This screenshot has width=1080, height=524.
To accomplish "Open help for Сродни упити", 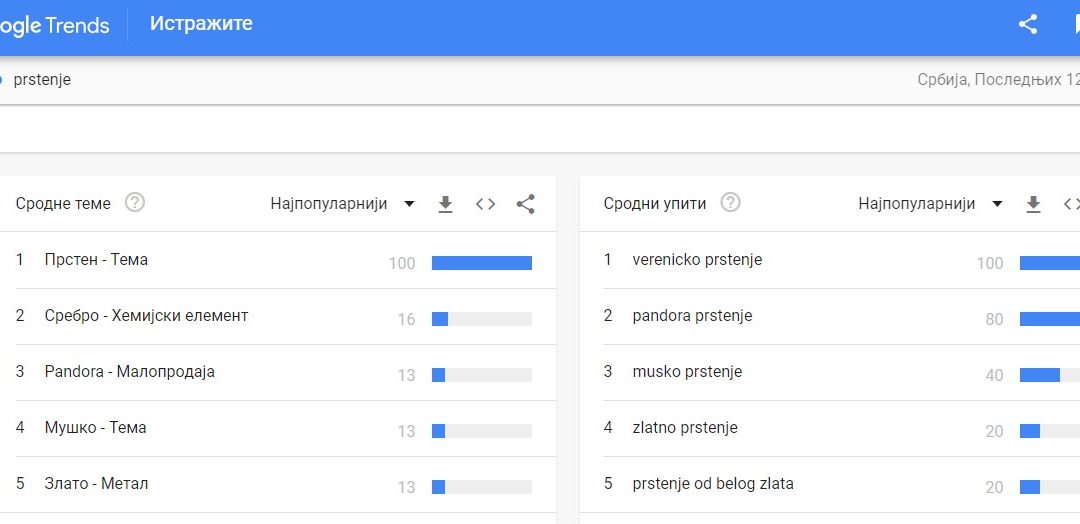I will 731,203.
